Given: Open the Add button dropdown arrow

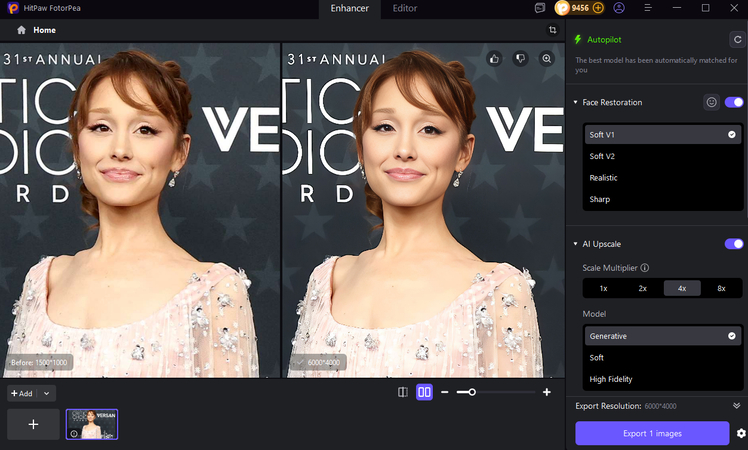Looking at the screenshot, I should pos(46,393).
